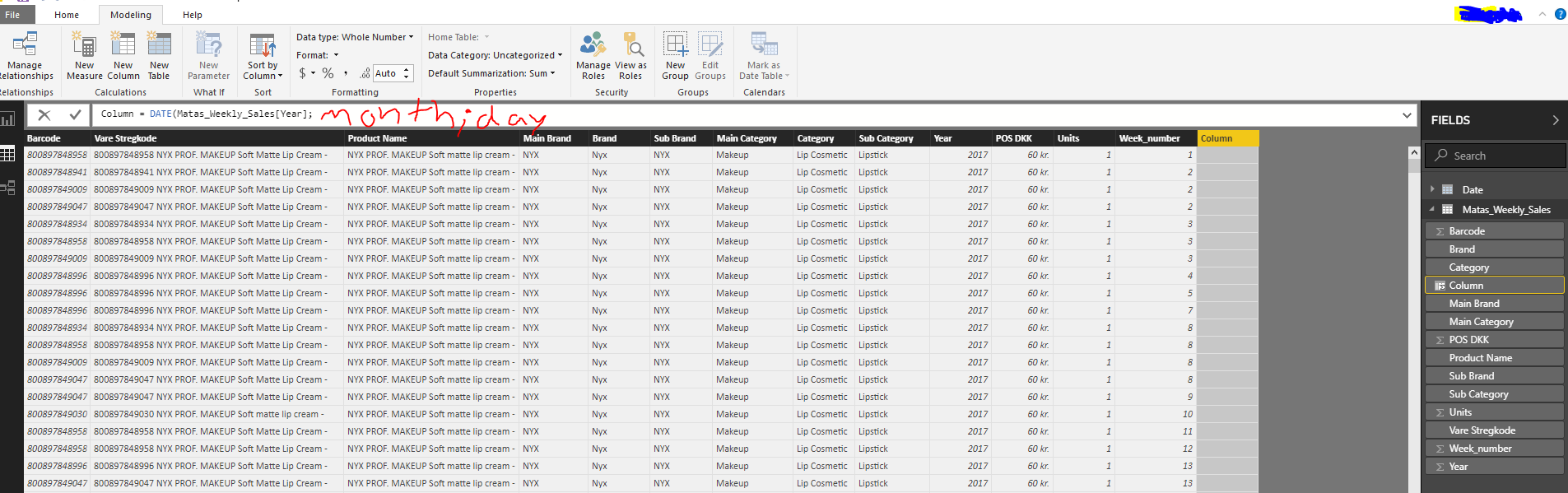Open Sort by Column menu

263,56
